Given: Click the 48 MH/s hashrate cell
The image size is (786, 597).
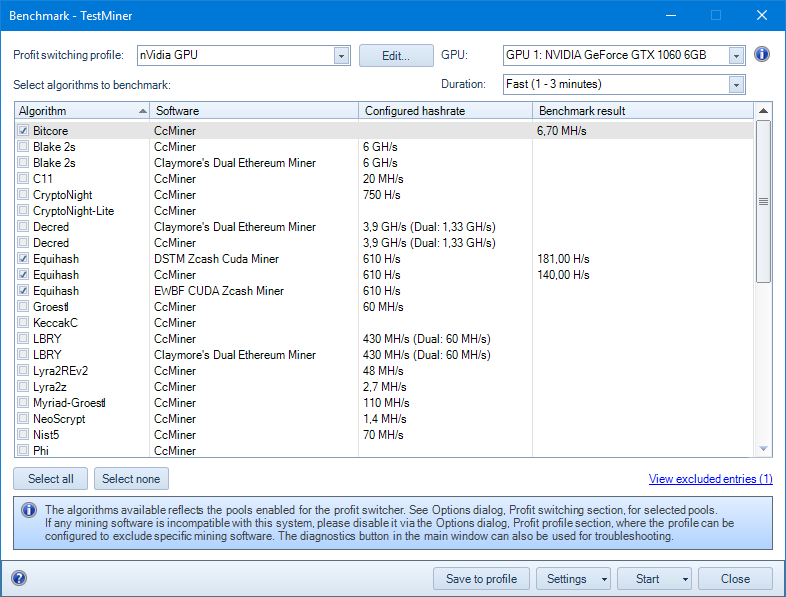Looking at the screenshot, I should tap(383, 370).
